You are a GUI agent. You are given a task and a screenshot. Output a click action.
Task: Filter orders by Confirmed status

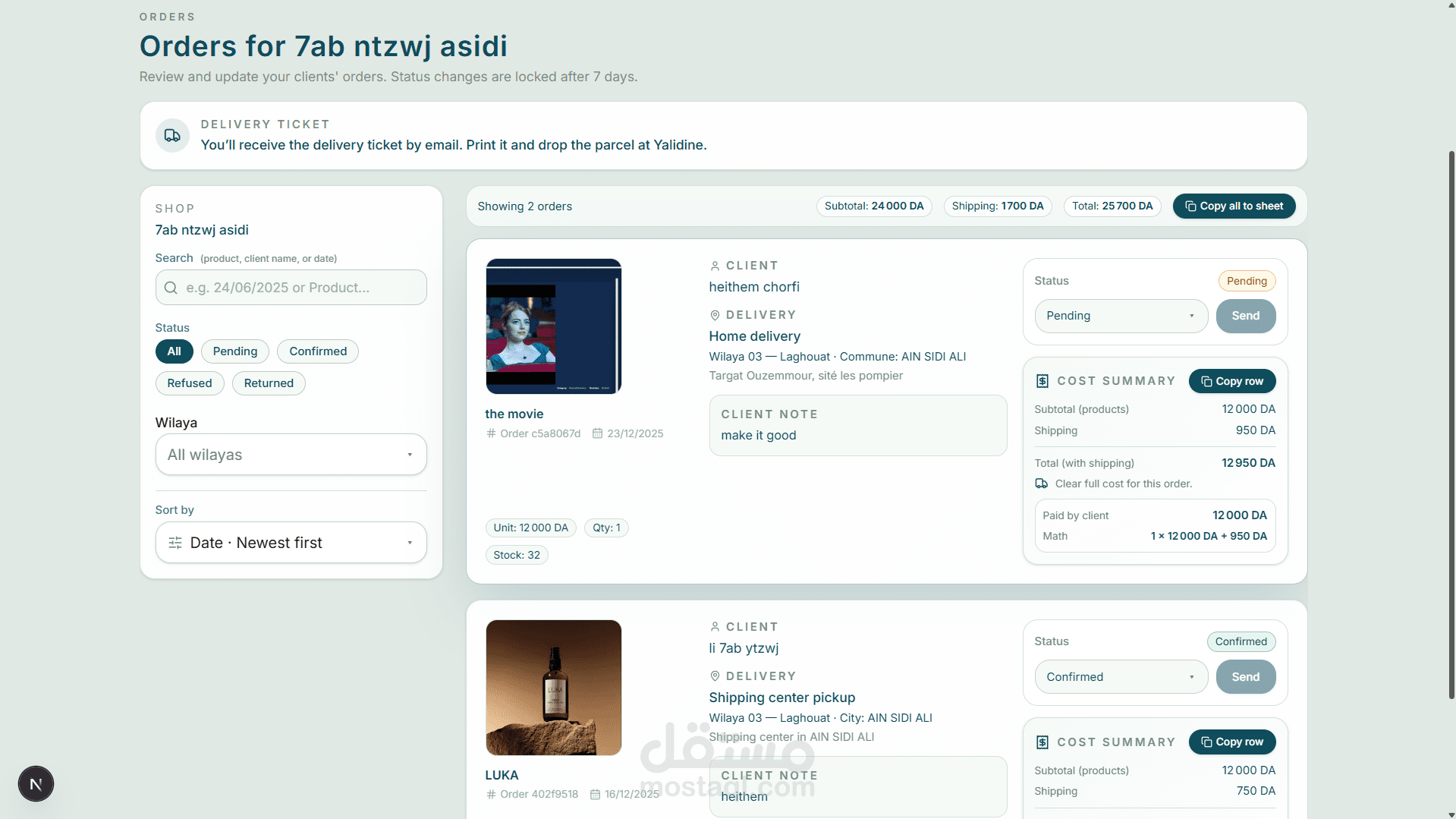(x=318, y=351)
